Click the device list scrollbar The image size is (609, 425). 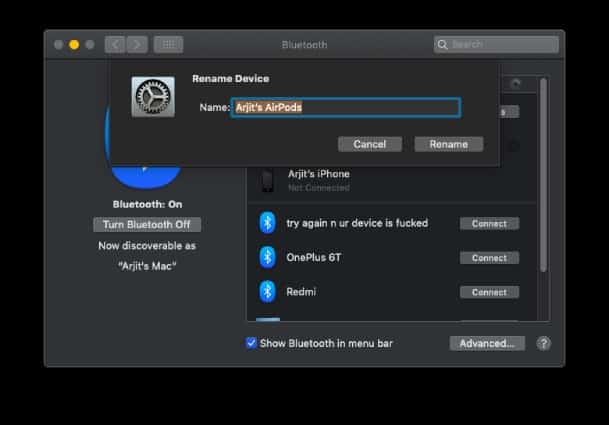point(543,175)
